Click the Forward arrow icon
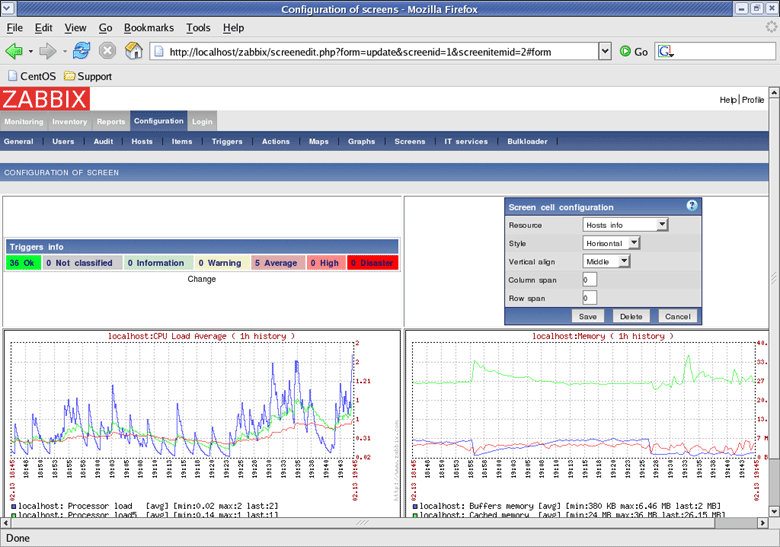Screen dimensions: 780x547 click(x=46, y=51)
